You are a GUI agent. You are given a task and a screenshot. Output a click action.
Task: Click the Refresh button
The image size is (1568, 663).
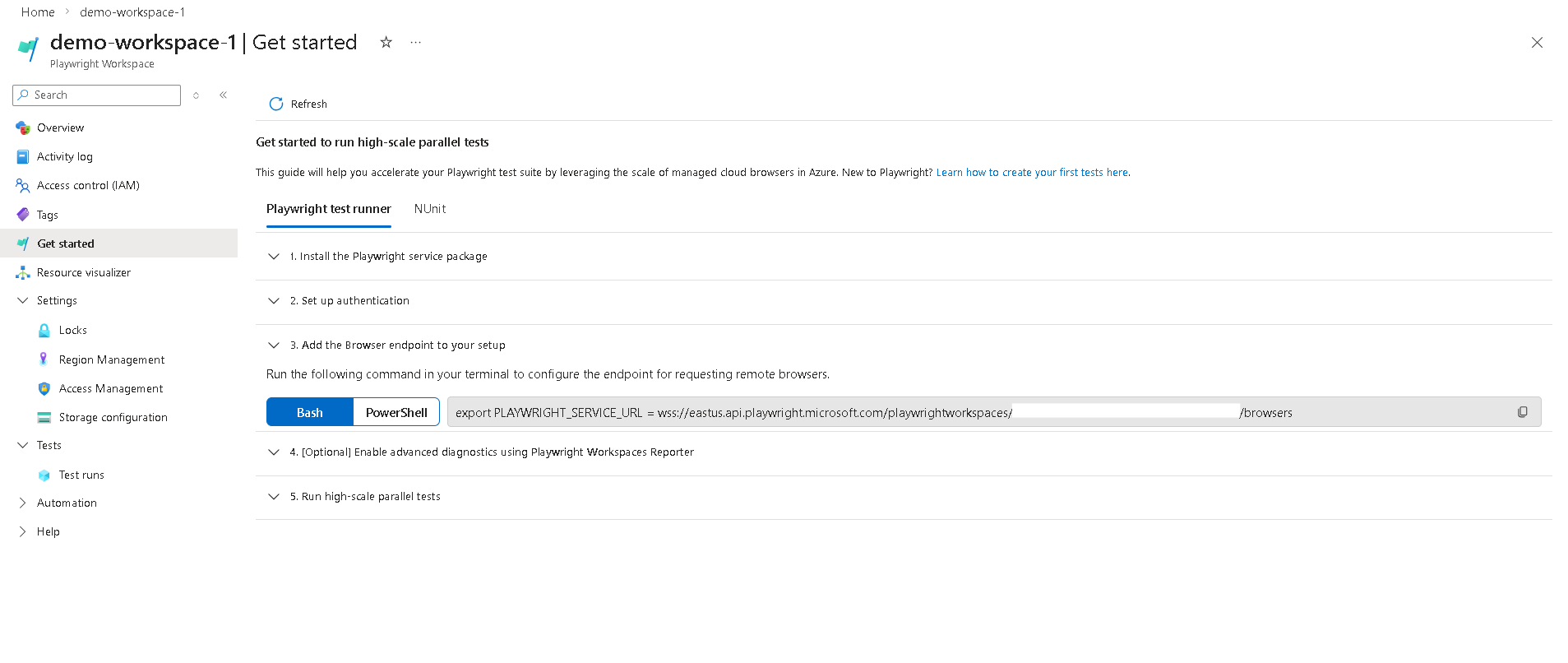[x=298, y=104]
